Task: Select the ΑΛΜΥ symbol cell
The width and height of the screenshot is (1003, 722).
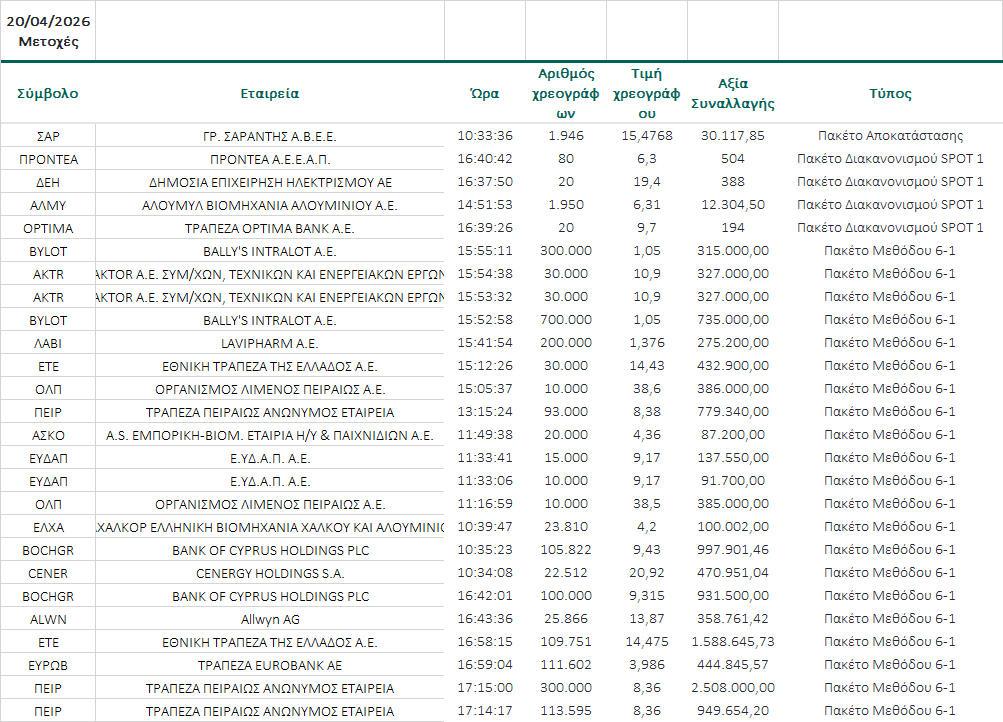Action: 48,204
